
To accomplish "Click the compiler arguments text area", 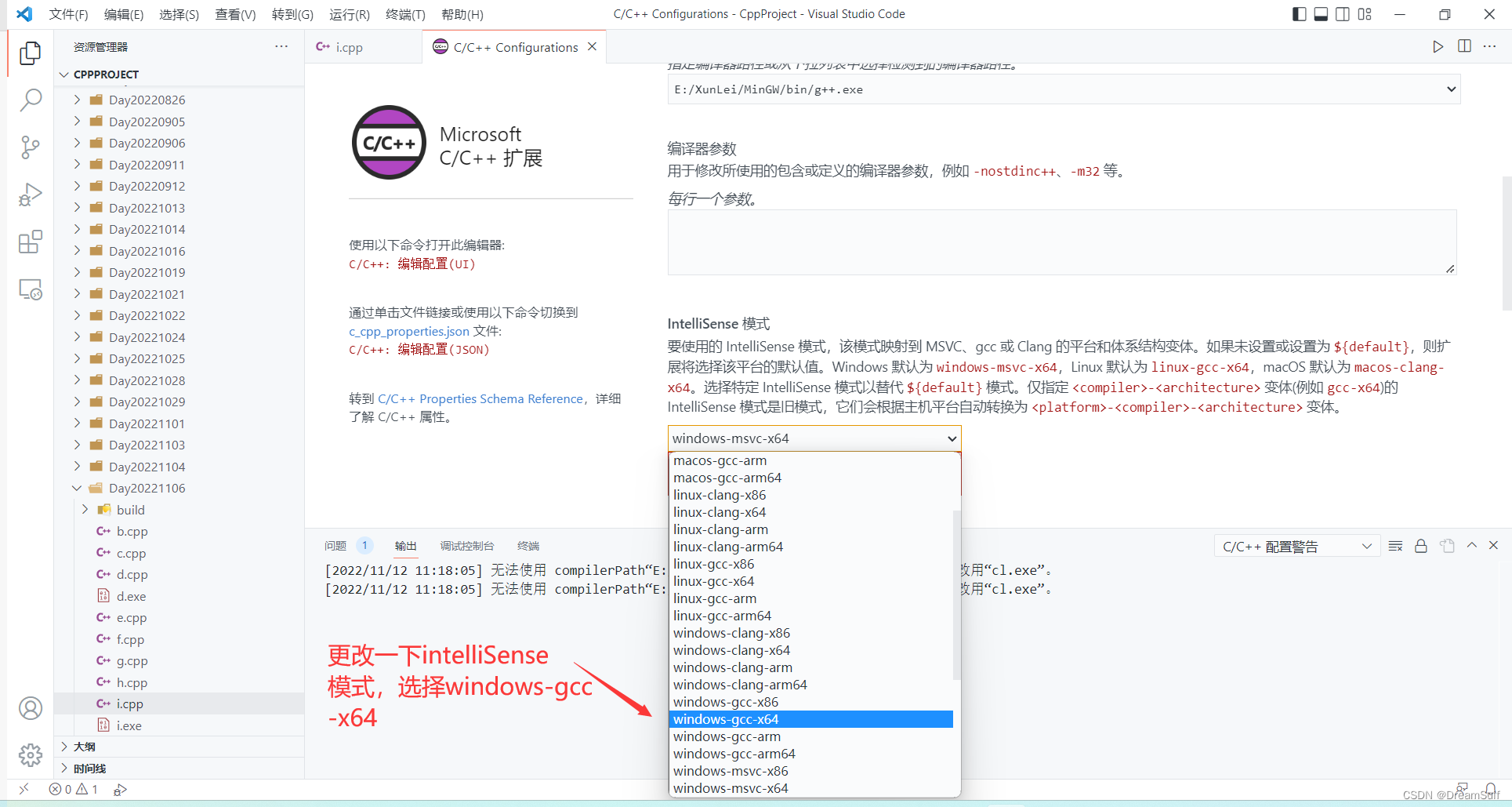I will tap(1062, 242).
